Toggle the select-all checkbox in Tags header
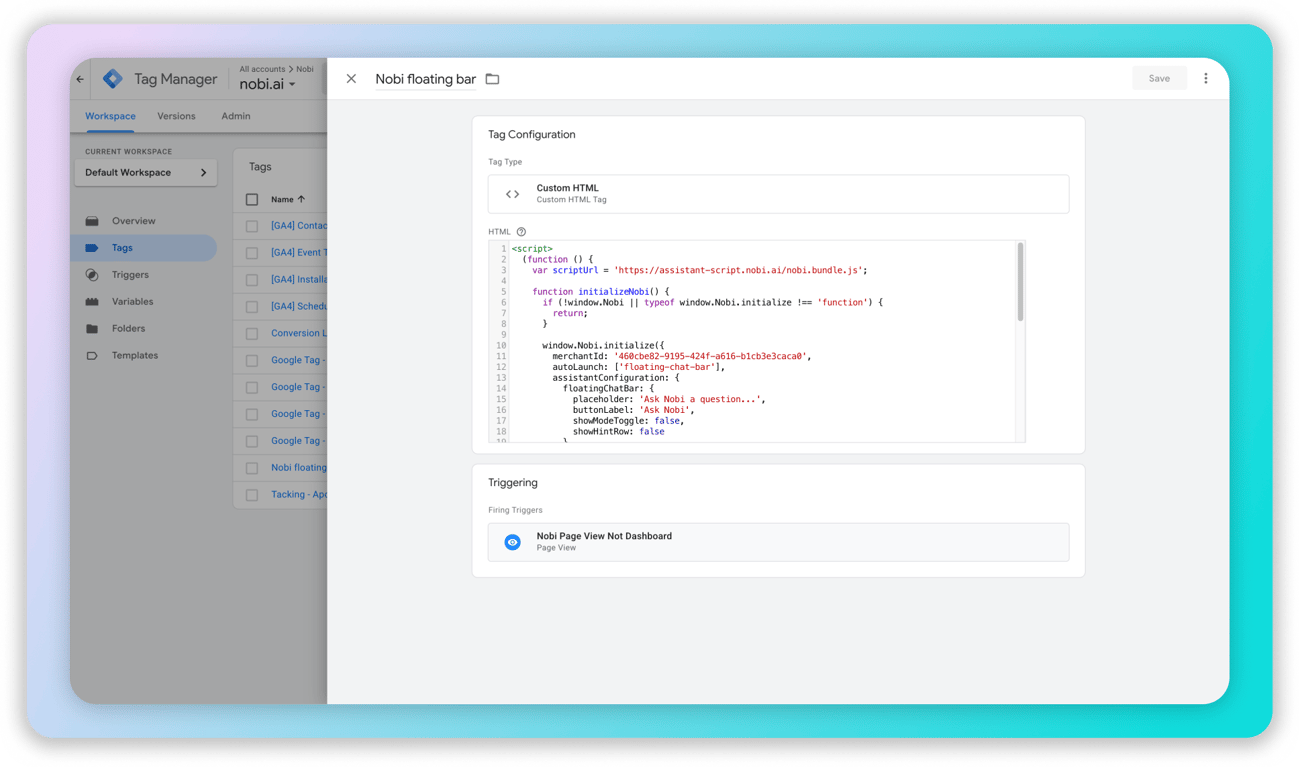Viewport: 1300px width, 768px height. (x=252, y=200)
